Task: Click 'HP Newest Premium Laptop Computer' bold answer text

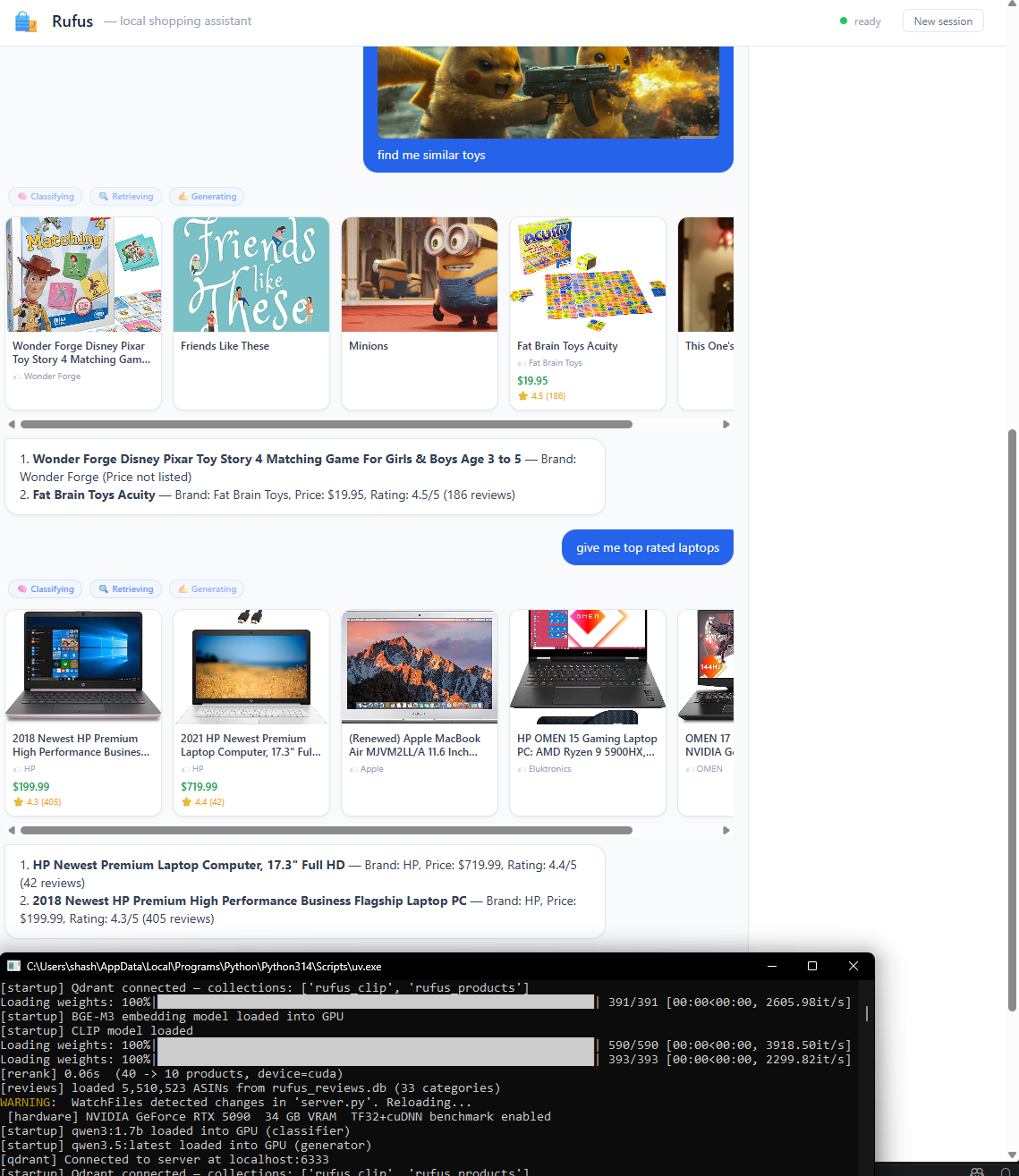Action: pos(189,865)
